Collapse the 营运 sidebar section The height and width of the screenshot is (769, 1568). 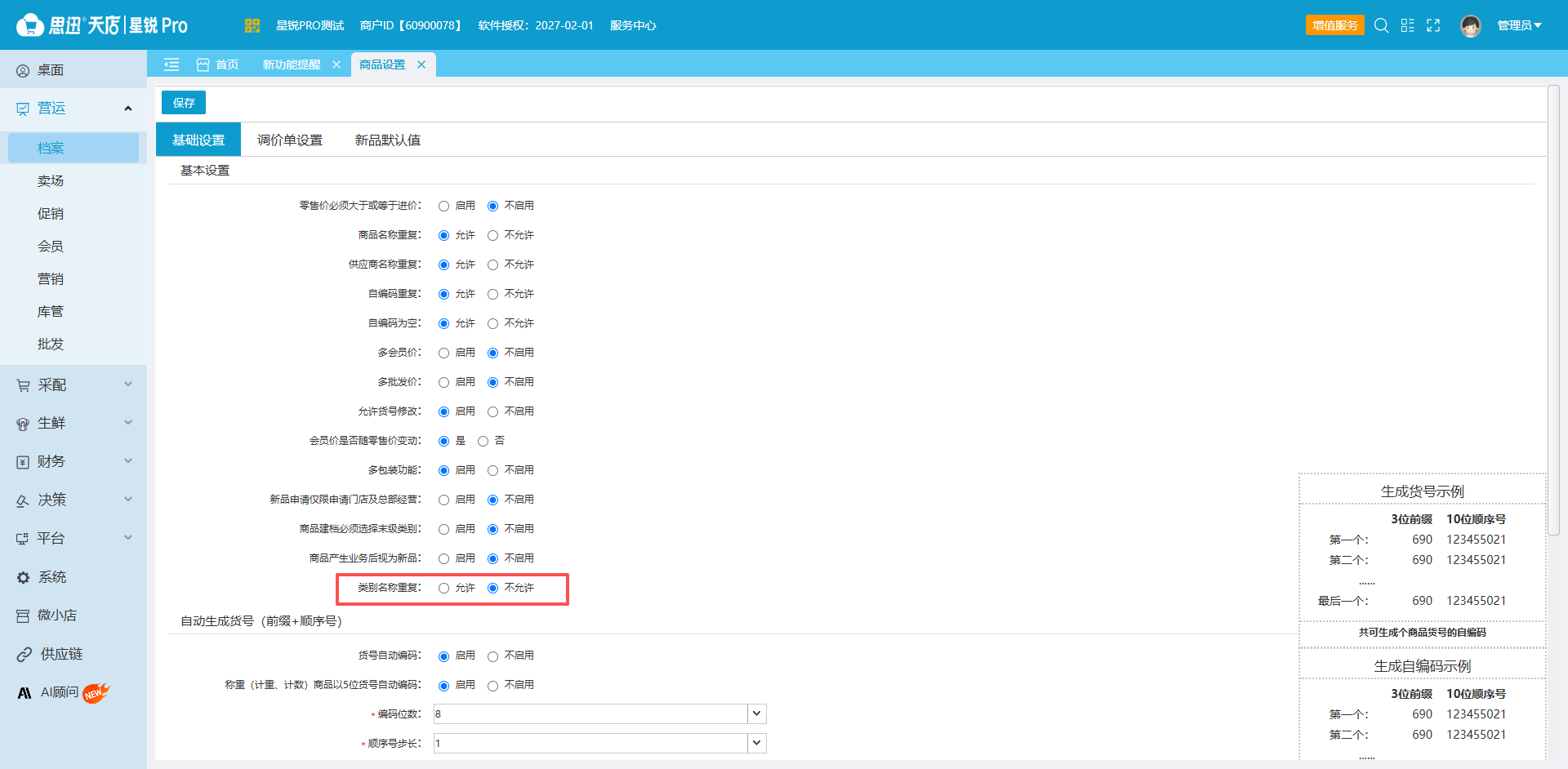click(128, 109)
